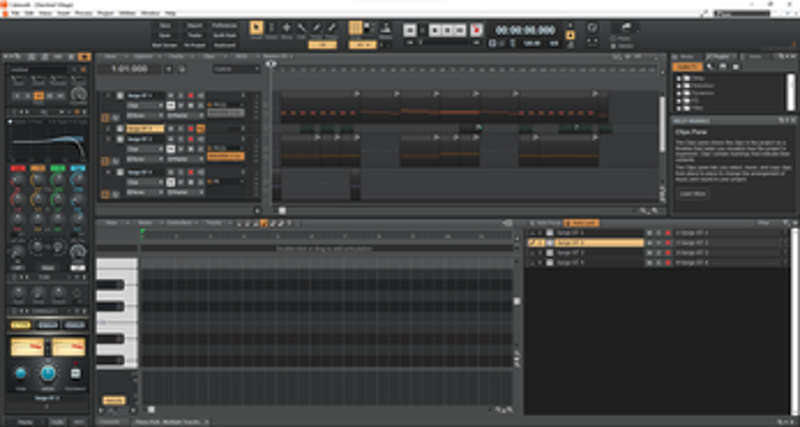Toggle Auto Focus in the piano roll track pane
Image resolution: width=800 pixels, height=427 pixels.
click(545, 223)
